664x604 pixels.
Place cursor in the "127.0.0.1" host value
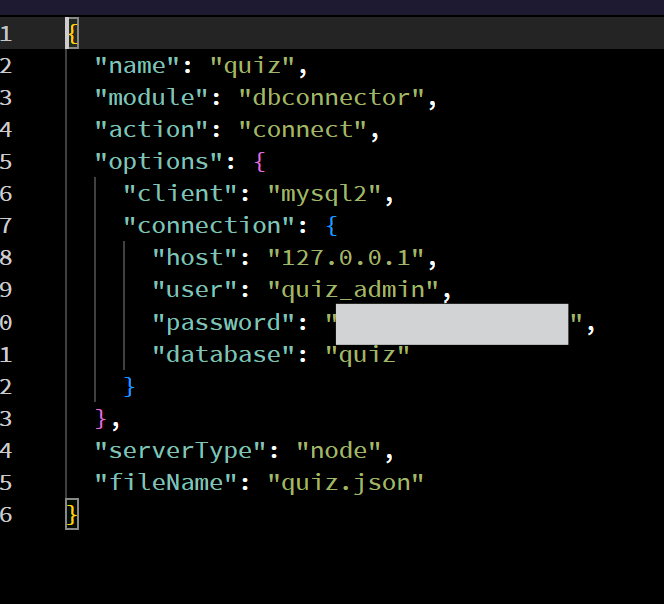click(346, 258)
